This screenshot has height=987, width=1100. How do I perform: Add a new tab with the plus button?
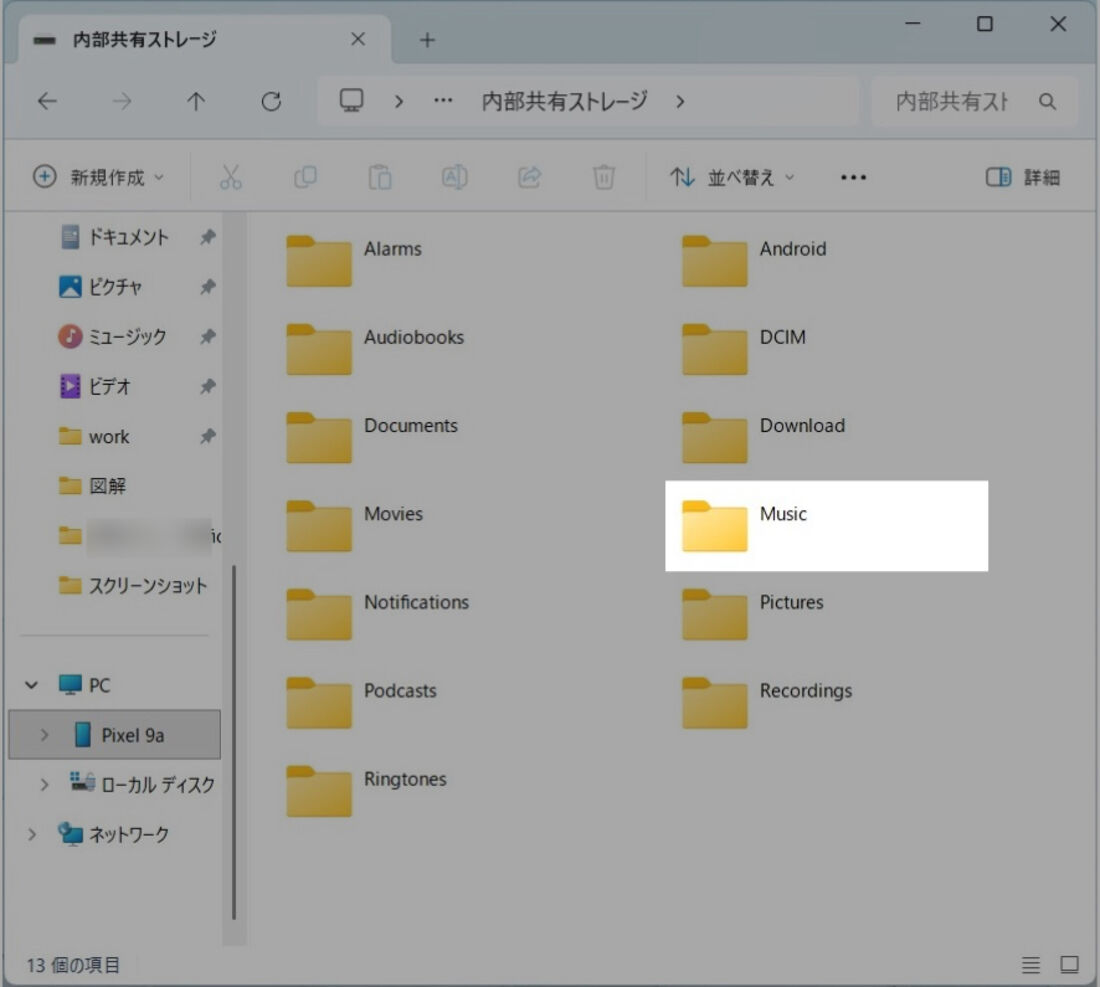point(427,40)
